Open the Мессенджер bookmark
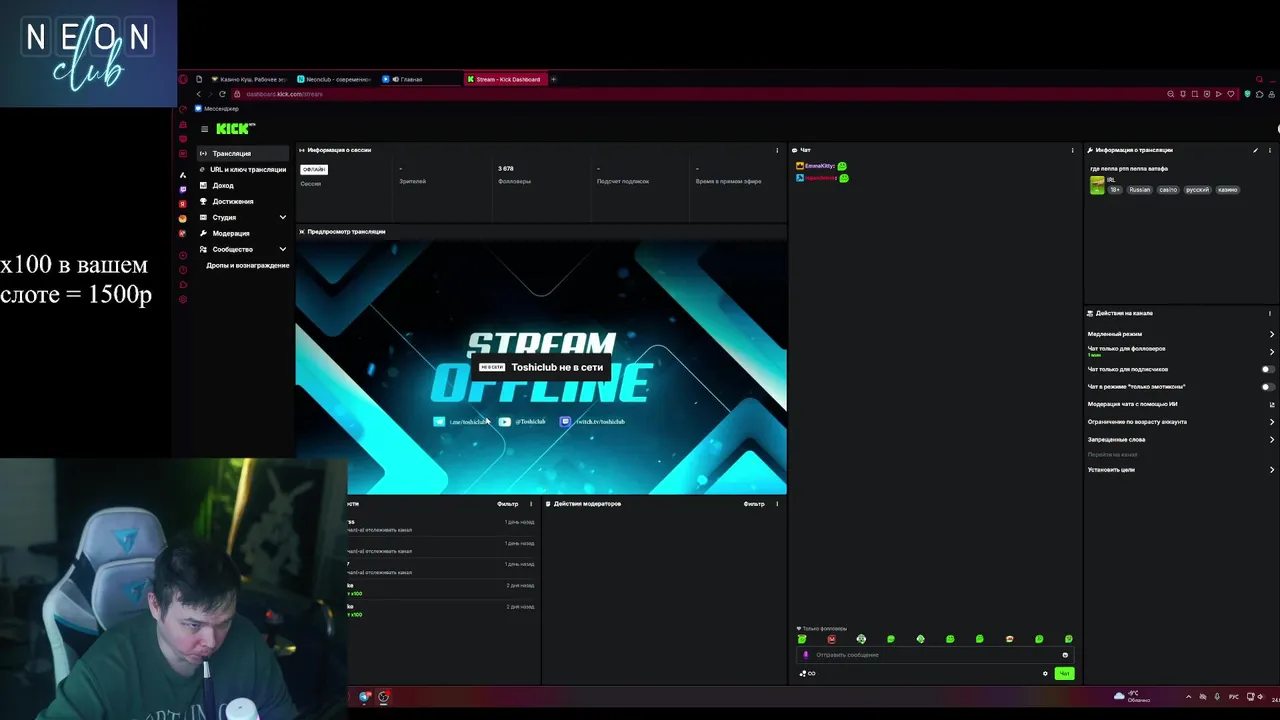Screen dimensions: 1280x720 [216, 108]
